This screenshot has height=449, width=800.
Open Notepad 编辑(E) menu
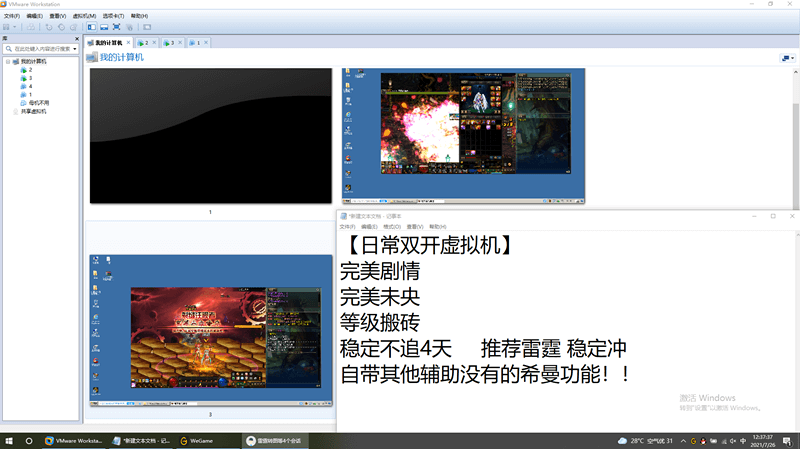tap(369, 227)
